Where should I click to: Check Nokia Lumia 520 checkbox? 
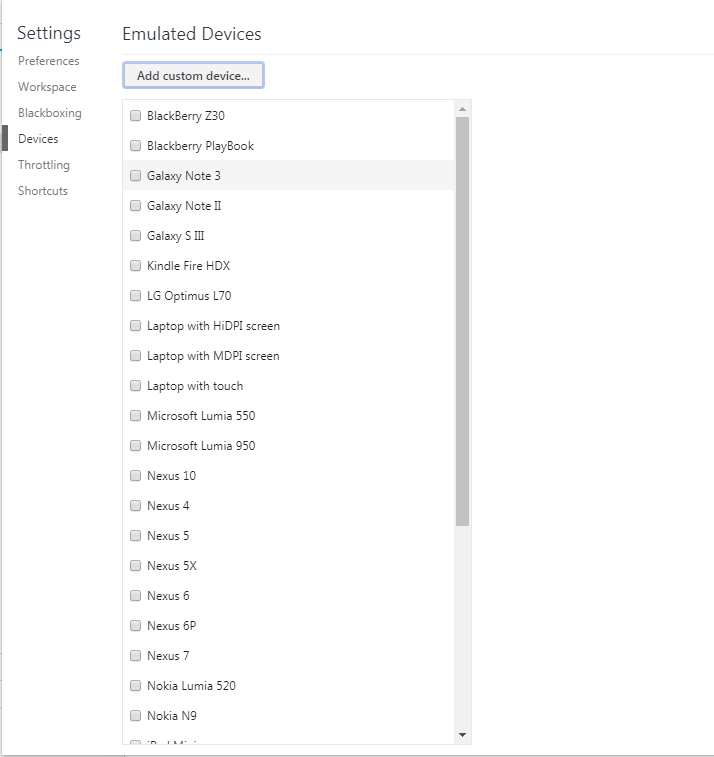pyautogui.click(x=136, y=685)
